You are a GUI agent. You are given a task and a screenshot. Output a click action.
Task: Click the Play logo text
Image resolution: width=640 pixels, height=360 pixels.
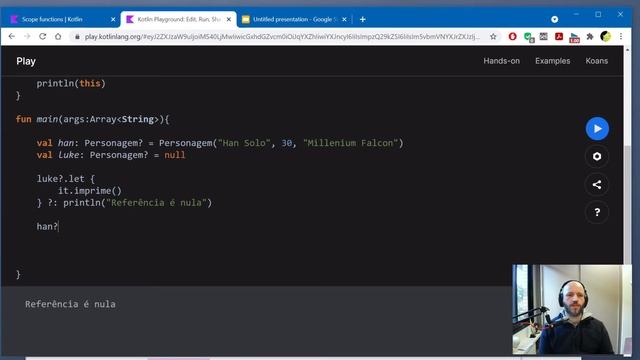coord(26,61)
